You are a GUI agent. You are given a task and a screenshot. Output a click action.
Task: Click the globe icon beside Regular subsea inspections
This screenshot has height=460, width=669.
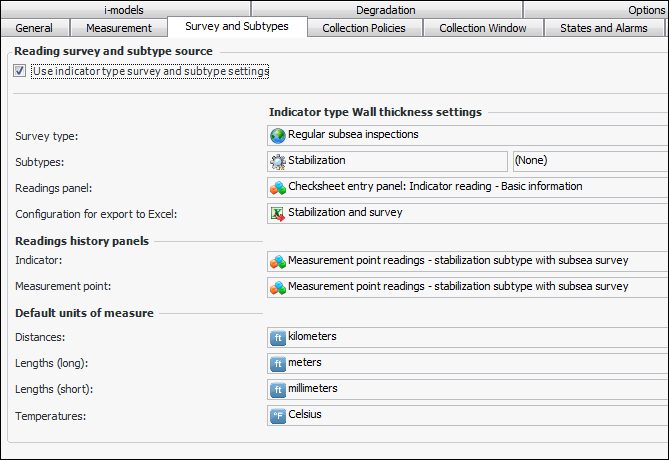pyautogui.click(x=278, y=135)
